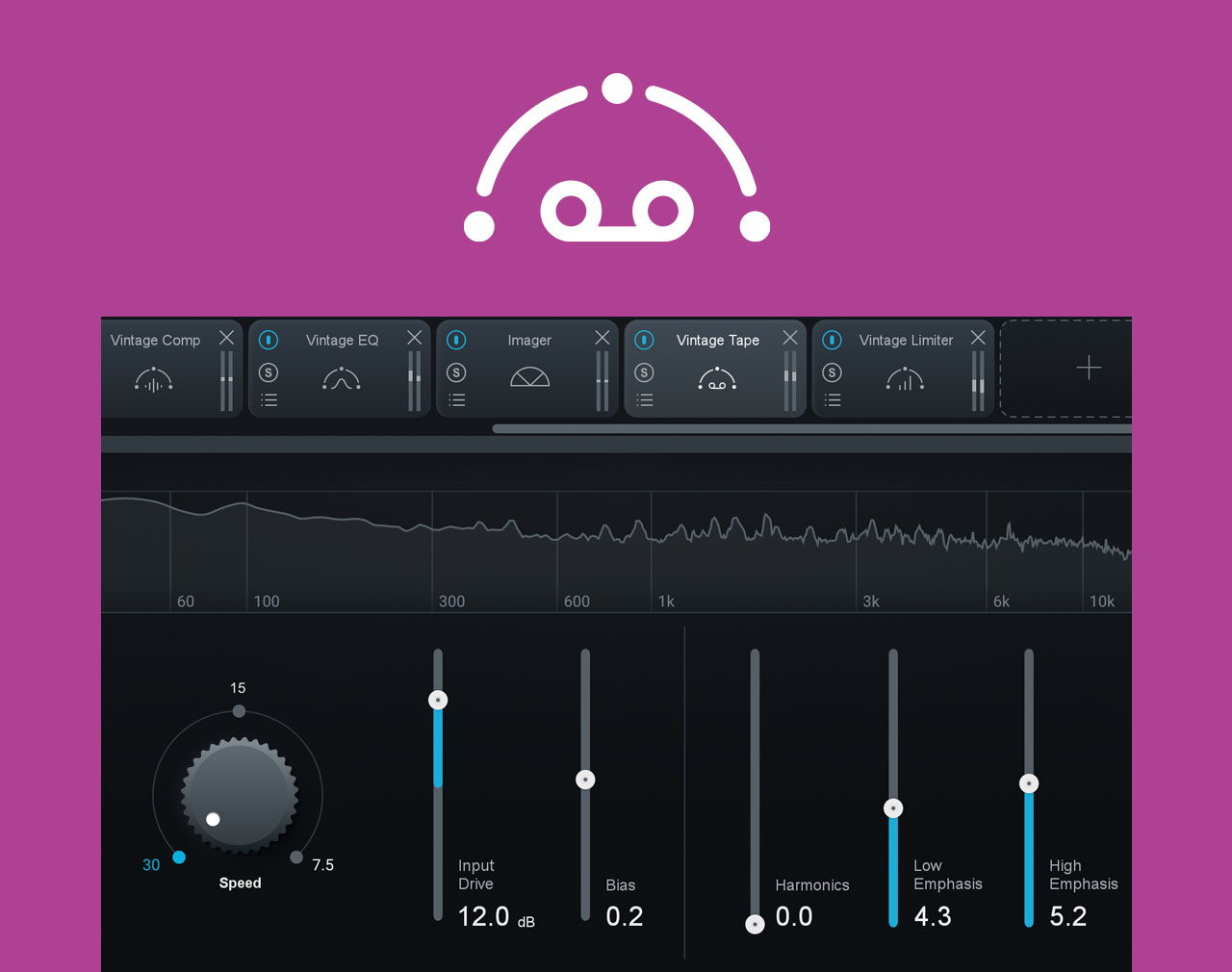The width and height of the screenshot is (1232, 972).
Task: Click the module chain horizontal scrollbar
Action: click(x=811, y=429)
